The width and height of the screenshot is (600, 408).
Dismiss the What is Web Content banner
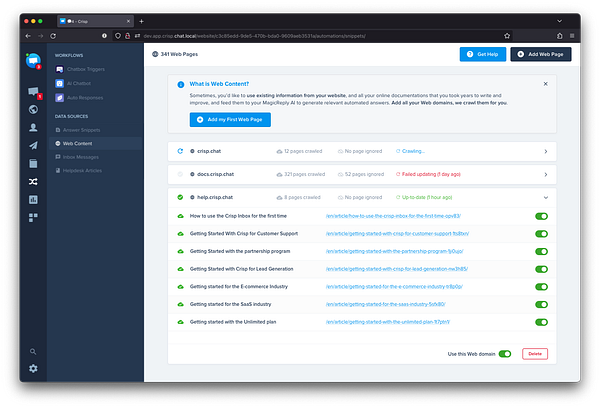pos(546,84)
